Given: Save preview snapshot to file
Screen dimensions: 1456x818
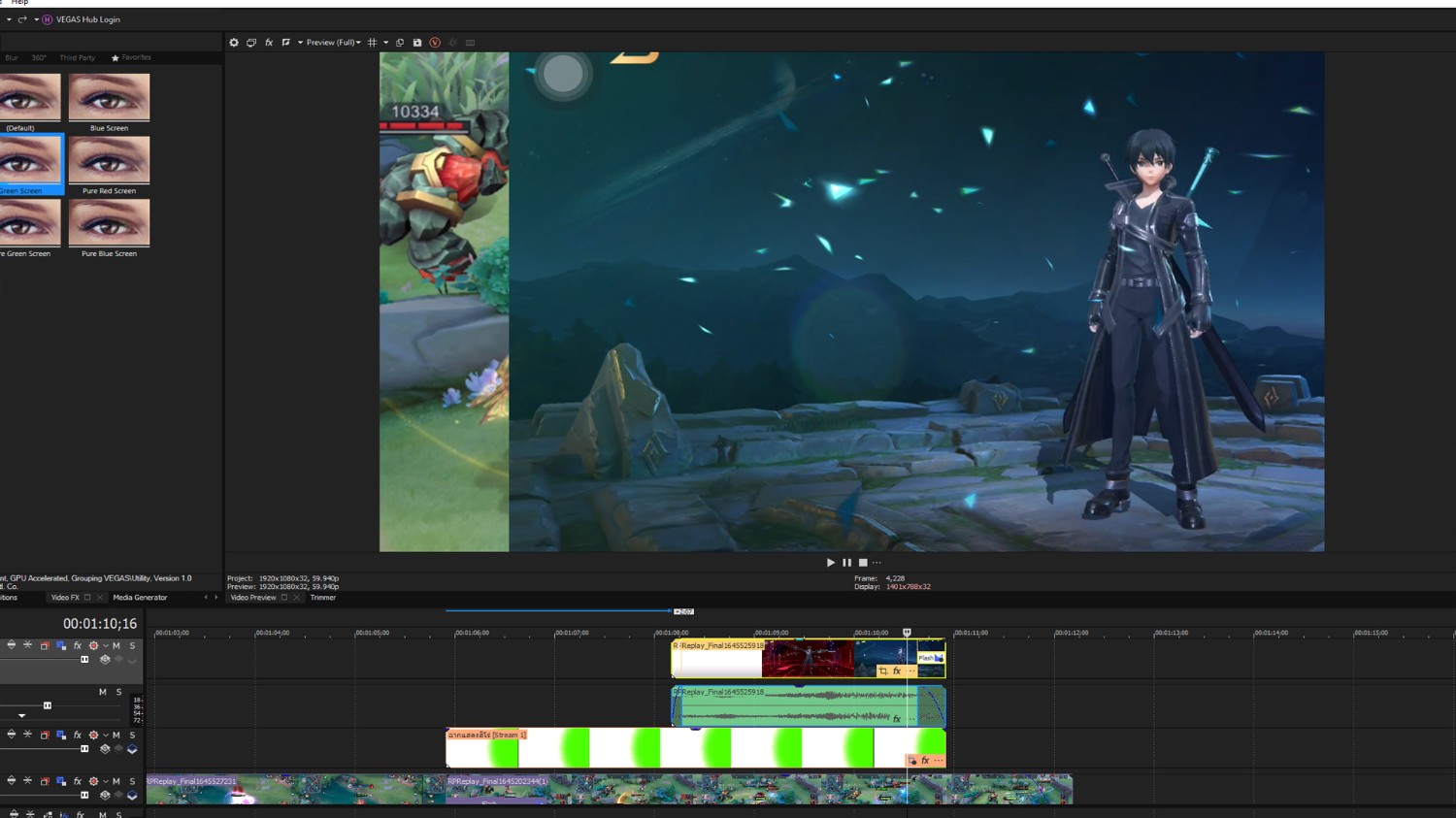Looking at the screenshot, I should tap(417, 43).
